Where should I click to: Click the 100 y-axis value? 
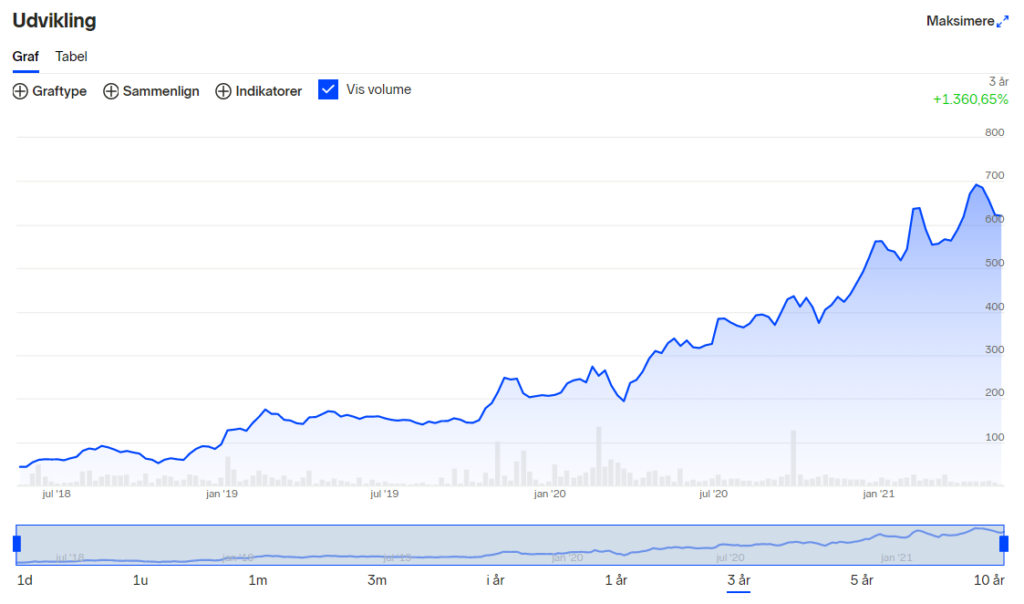(x=995, y=437)
